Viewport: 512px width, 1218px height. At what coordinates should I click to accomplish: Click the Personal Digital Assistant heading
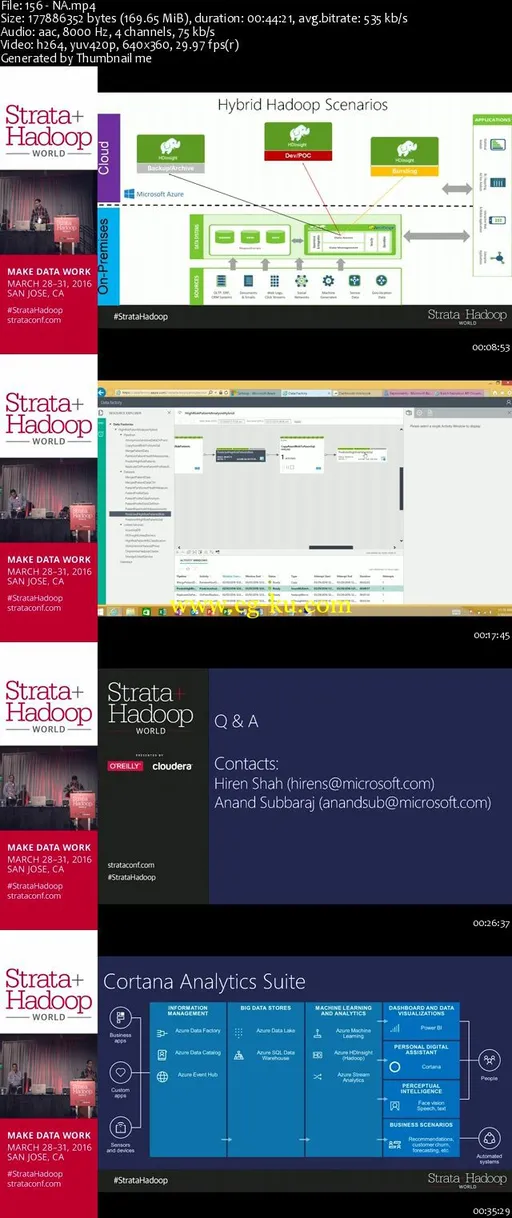tap(422, 1049)
